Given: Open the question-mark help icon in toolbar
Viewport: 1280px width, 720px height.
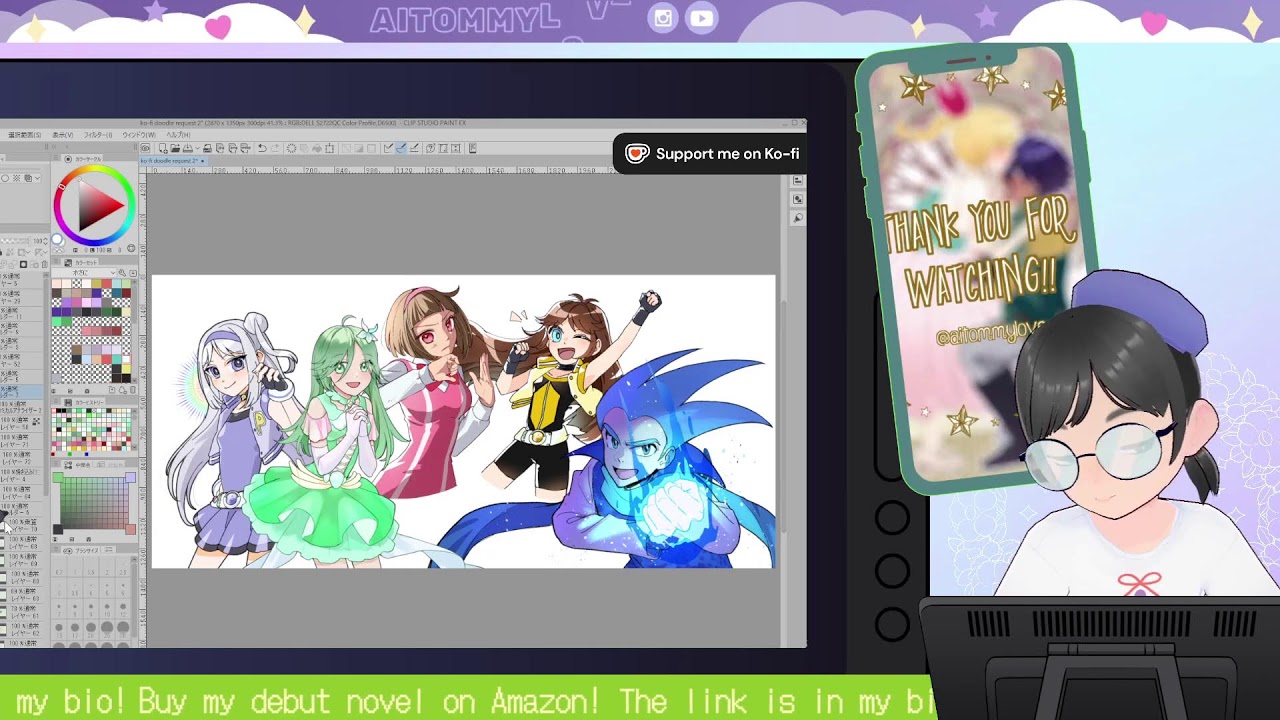Looking at the screenshot, I should [x=430, y=148].
